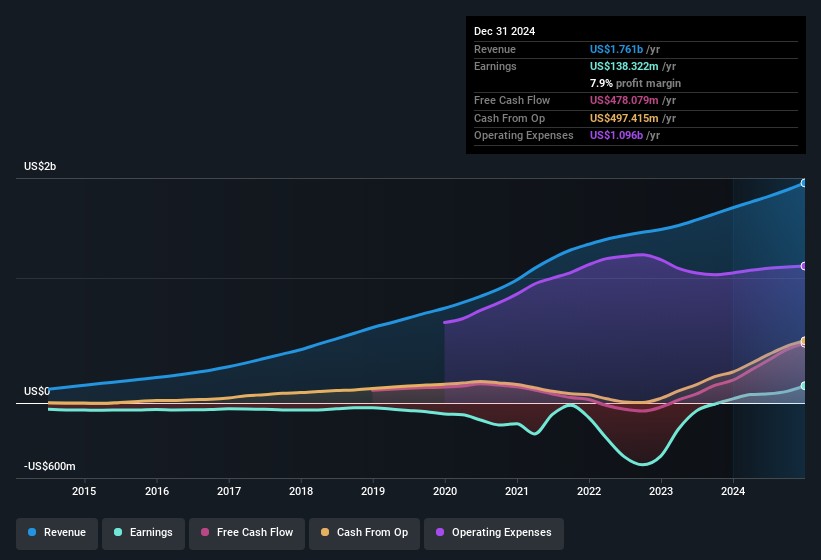Click the -US$600m y-axis label
821x560 pixels.
pos(50,467)
